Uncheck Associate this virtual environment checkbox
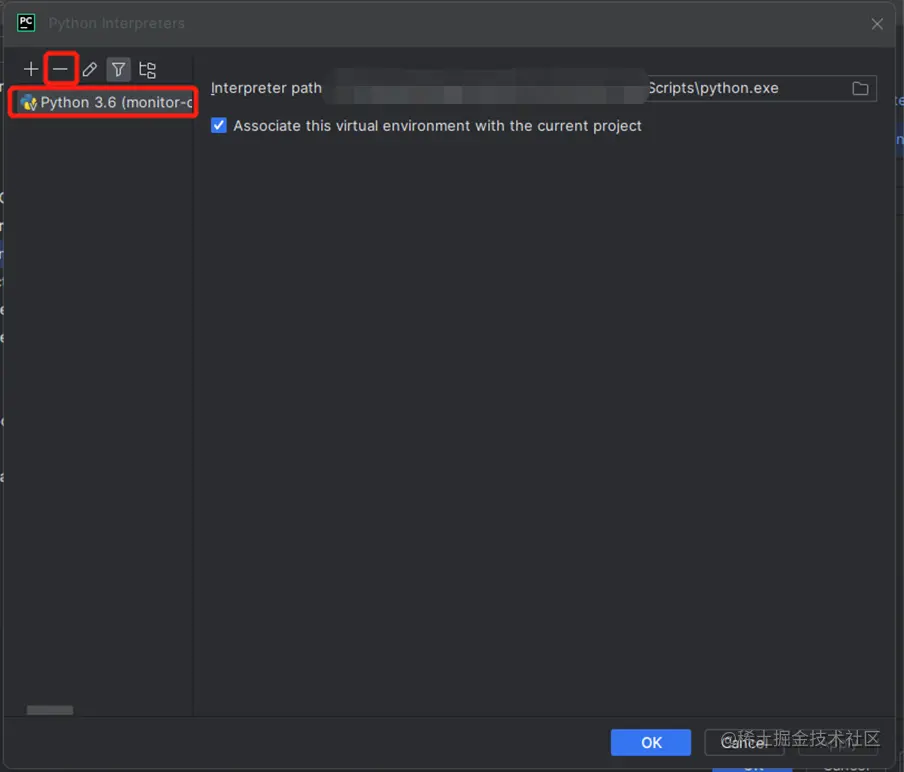This screenshot has height=772, width=904. pos(219,126)
